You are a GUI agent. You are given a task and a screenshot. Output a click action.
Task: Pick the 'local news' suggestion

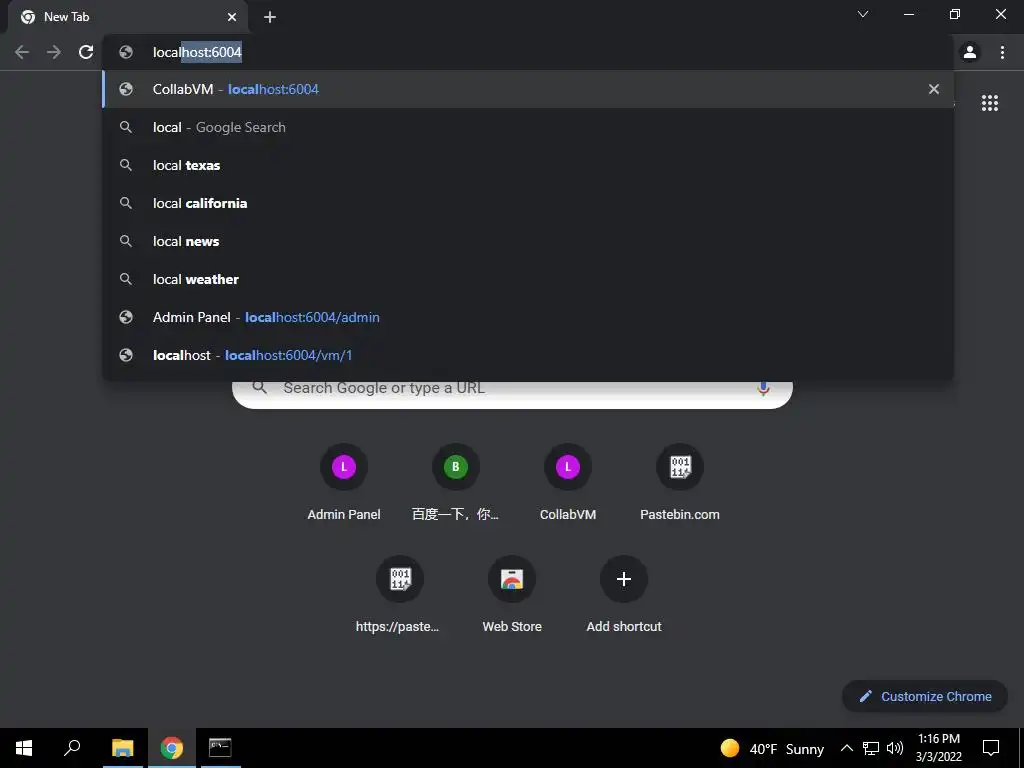click(x=528, y=241)
